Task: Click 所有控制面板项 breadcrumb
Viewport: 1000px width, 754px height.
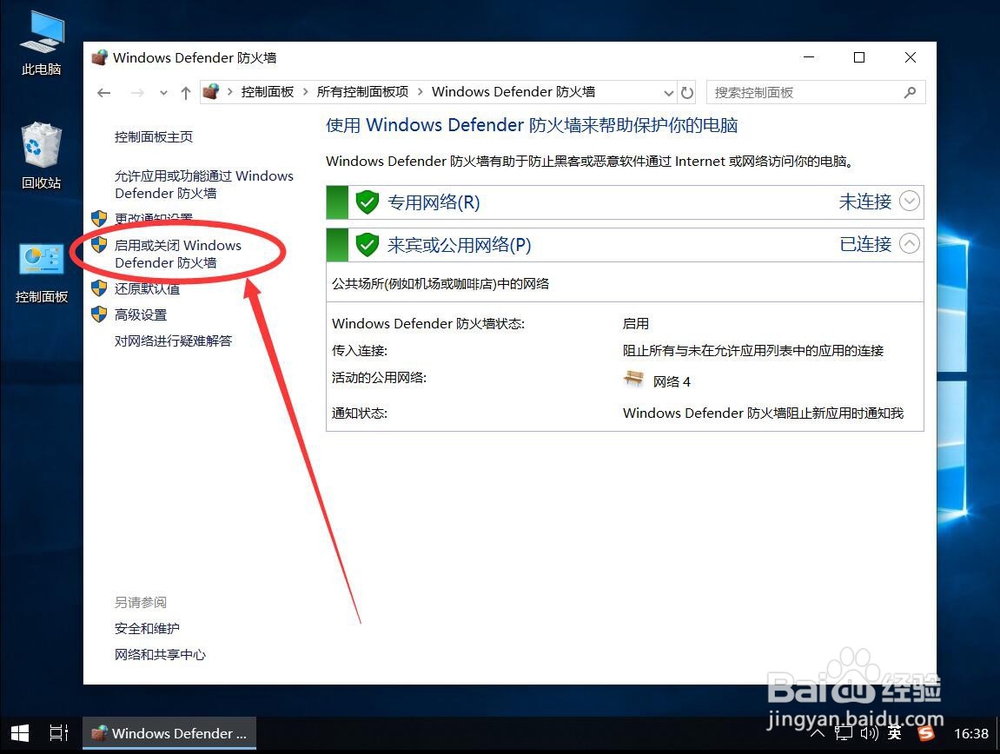Action: 362,92
